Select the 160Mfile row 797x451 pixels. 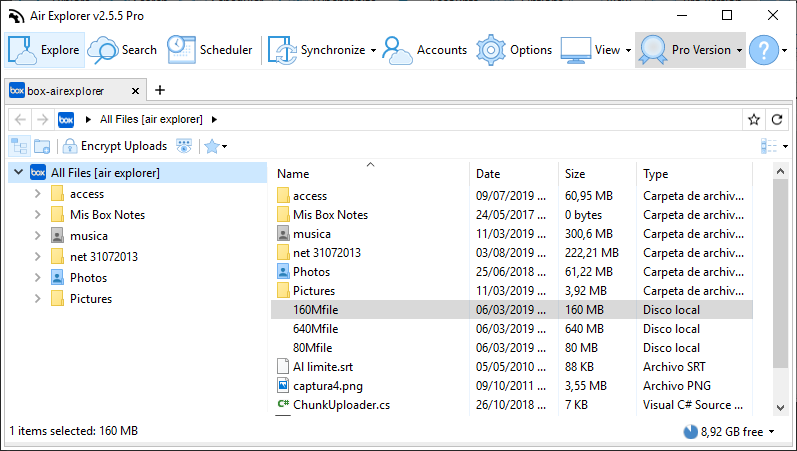(512, 310)
